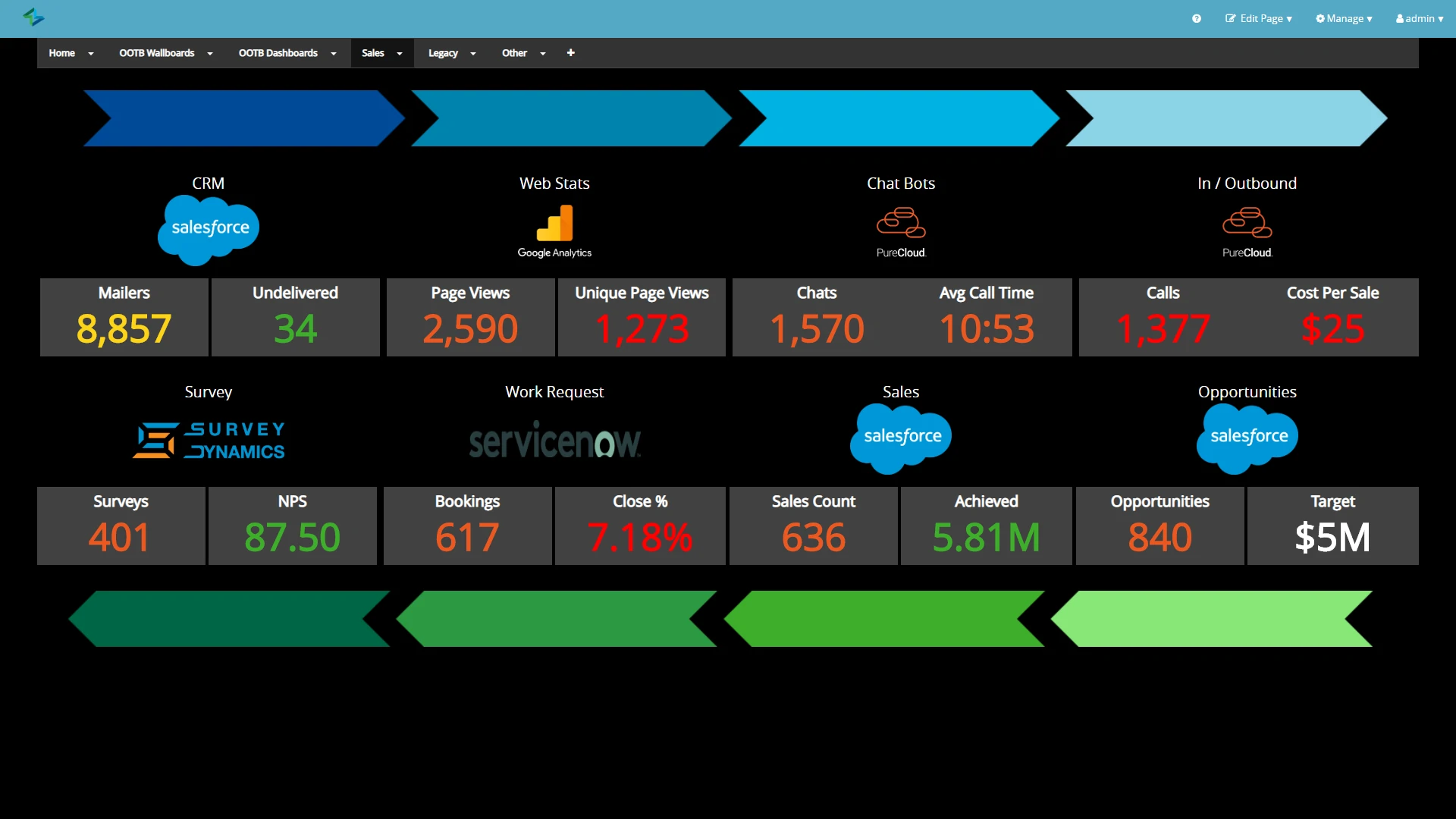Click the teal blue top arrow banner
The image size is (1456, 819).
tap(572, 118)
